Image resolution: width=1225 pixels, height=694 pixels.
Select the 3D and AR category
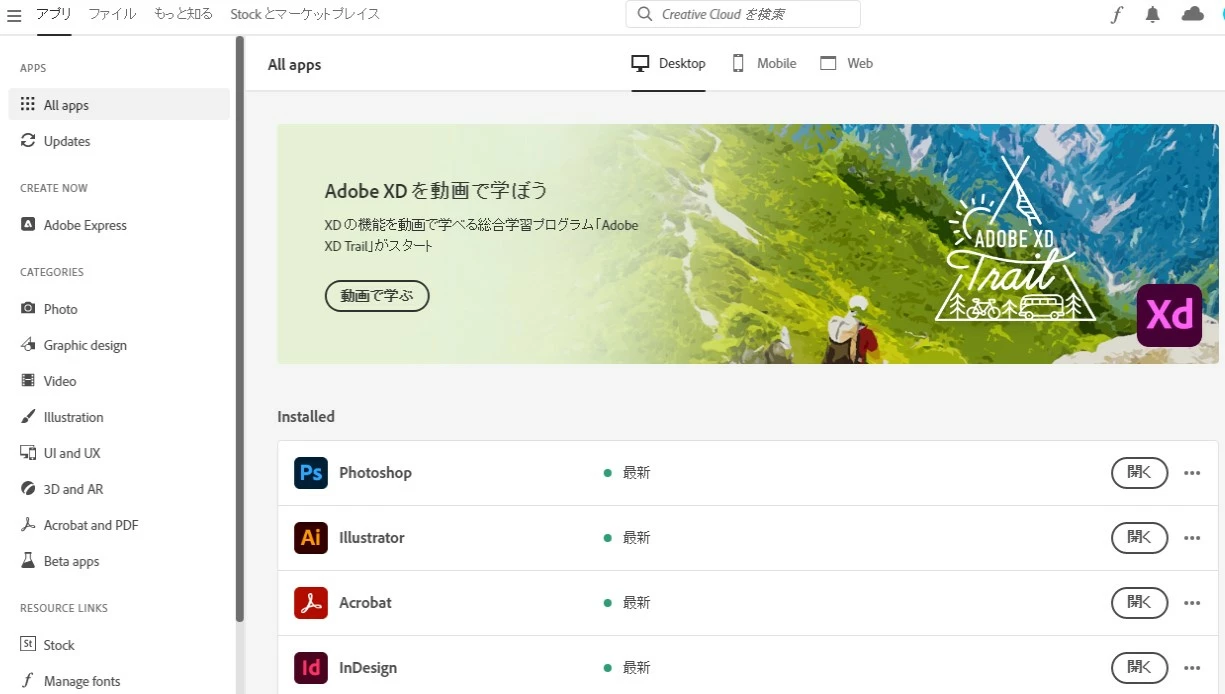click(x=119, y=489)
